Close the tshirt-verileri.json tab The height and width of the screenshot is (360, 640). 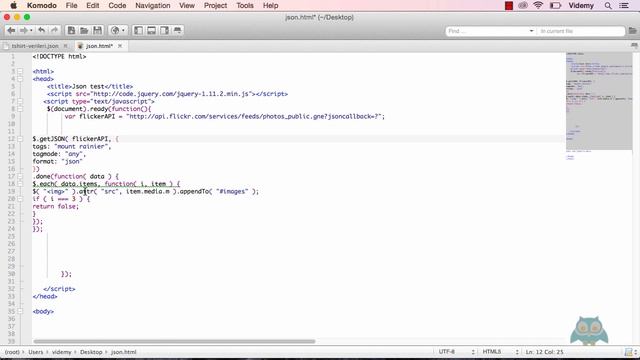pos(65,46)
